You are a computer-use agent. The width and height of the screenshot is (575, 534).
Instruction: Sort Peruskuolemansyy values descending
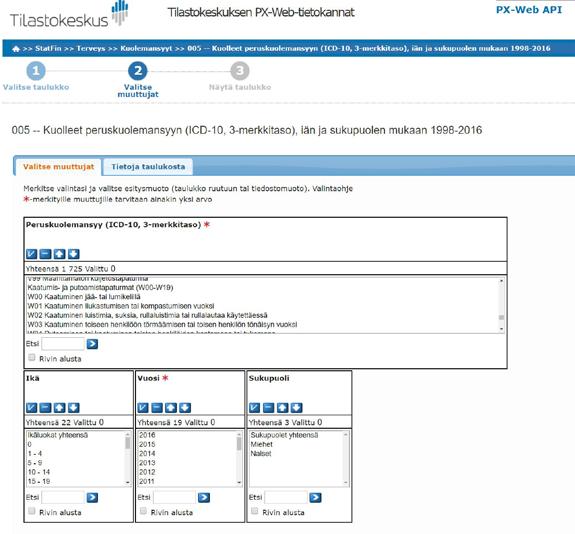pyautogui.click(x=73, y=254)
